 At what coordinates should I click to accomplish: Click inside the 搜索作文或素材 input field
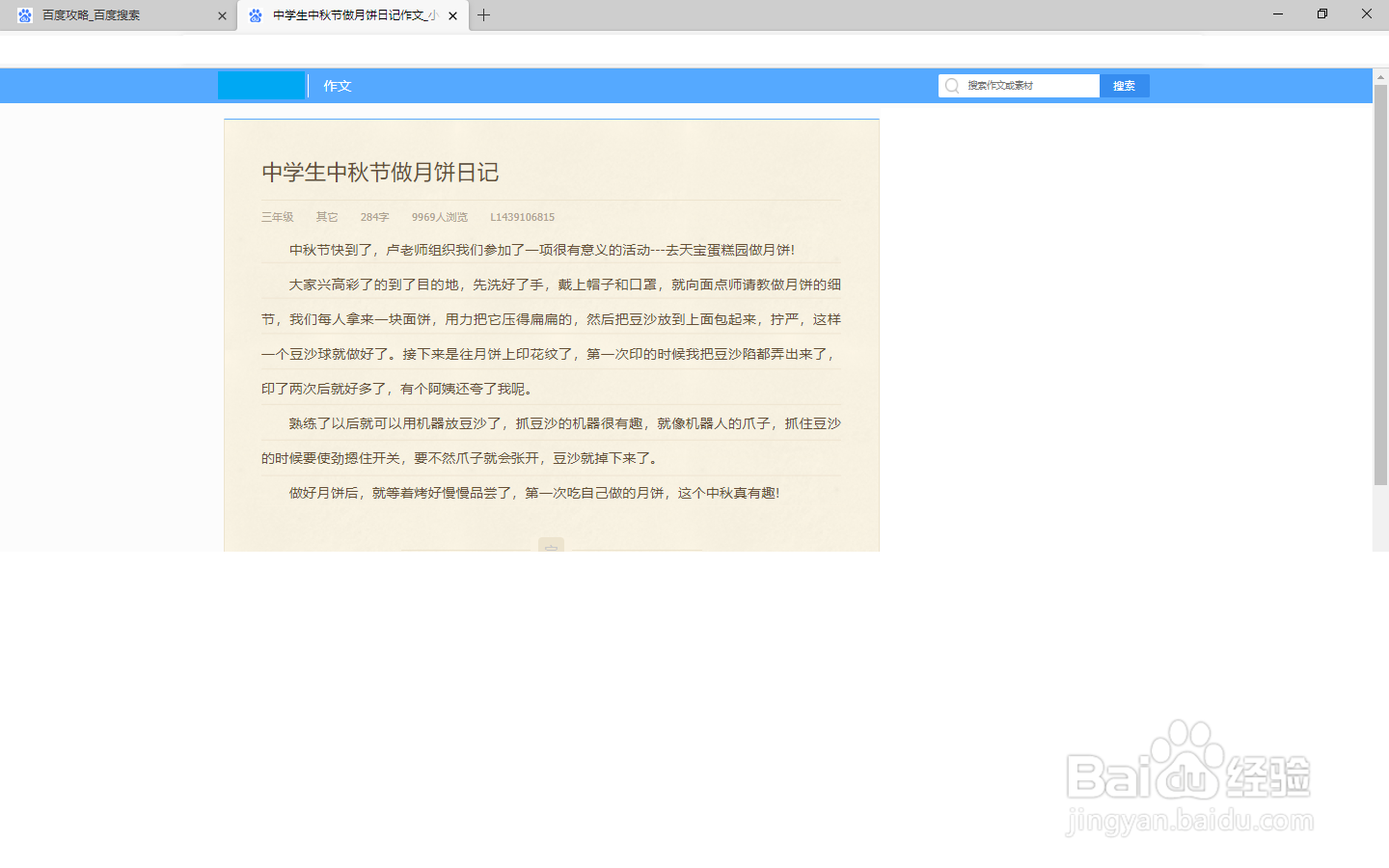tap(1022, 86)
